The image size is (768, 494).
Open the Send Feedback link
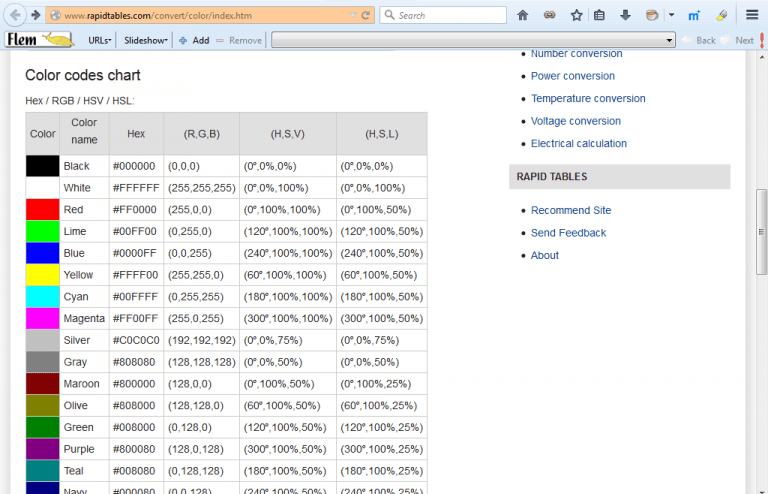pyautogui.click(x=568, y=232)
